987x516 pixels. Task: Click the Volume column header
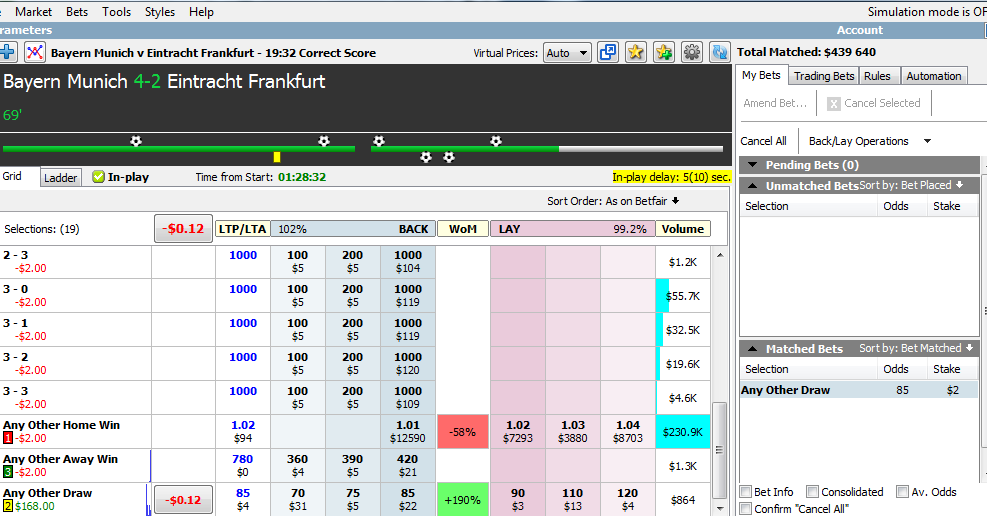(683, 229)
